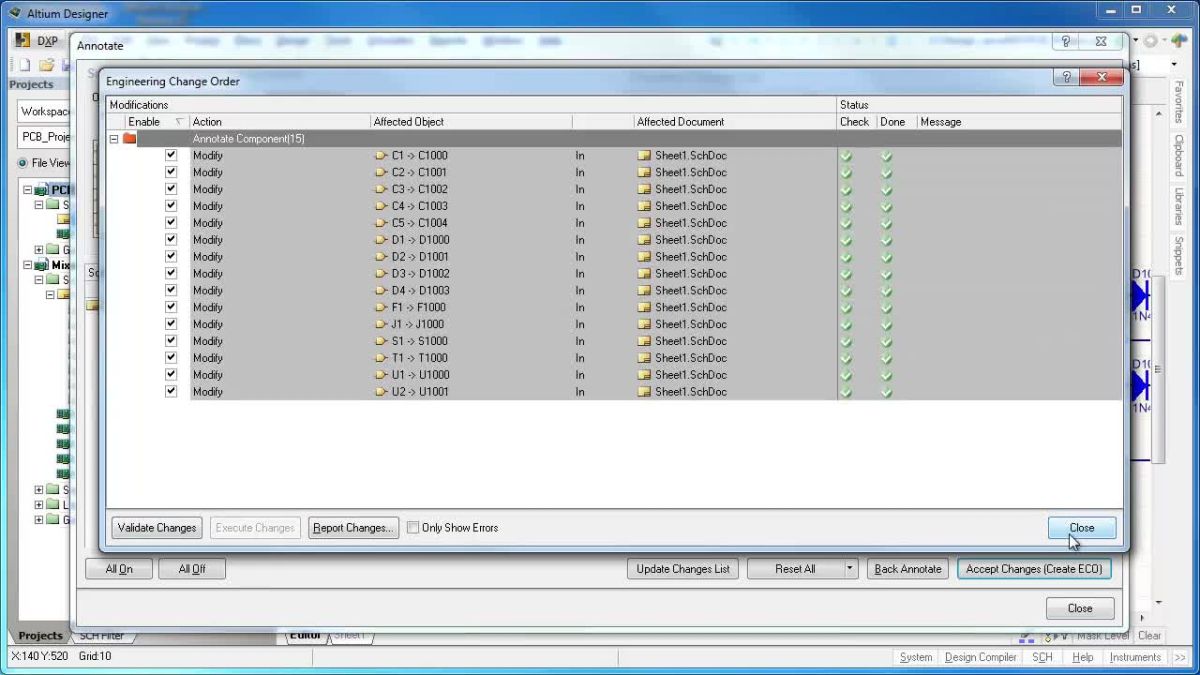Uncheck the Enable checkbox for C2 -> C1001
This screenshot has height=675, width=1200.
click(x=170, y=172)
